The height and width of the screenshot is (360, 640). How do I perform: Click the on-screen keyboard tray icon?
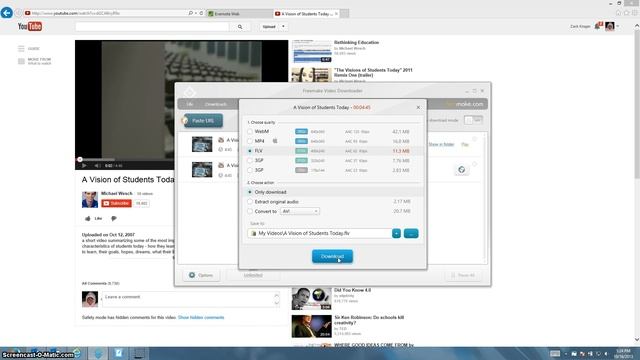[x=555, y=354]
